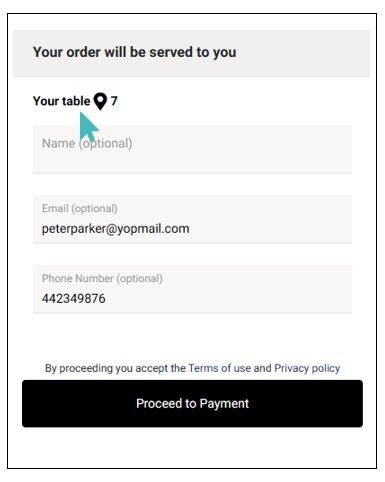Click the phone value 442349876

[74, 299]
